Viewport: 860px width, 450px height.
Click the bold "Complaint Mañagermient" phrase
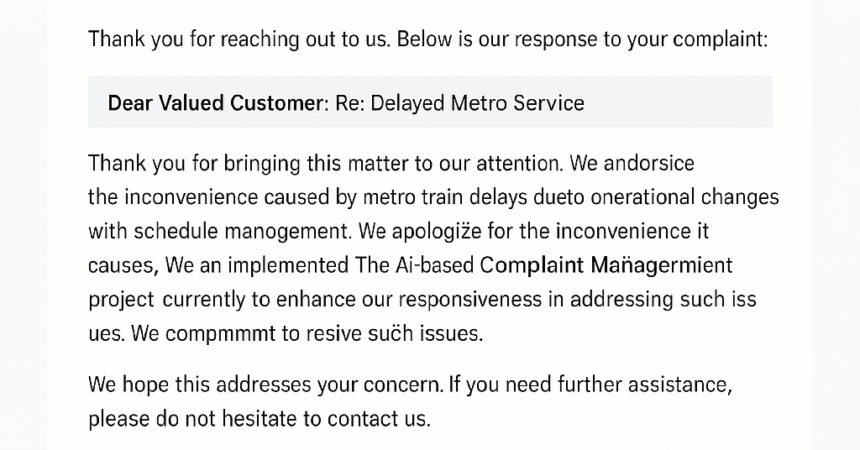click(606, 266)
